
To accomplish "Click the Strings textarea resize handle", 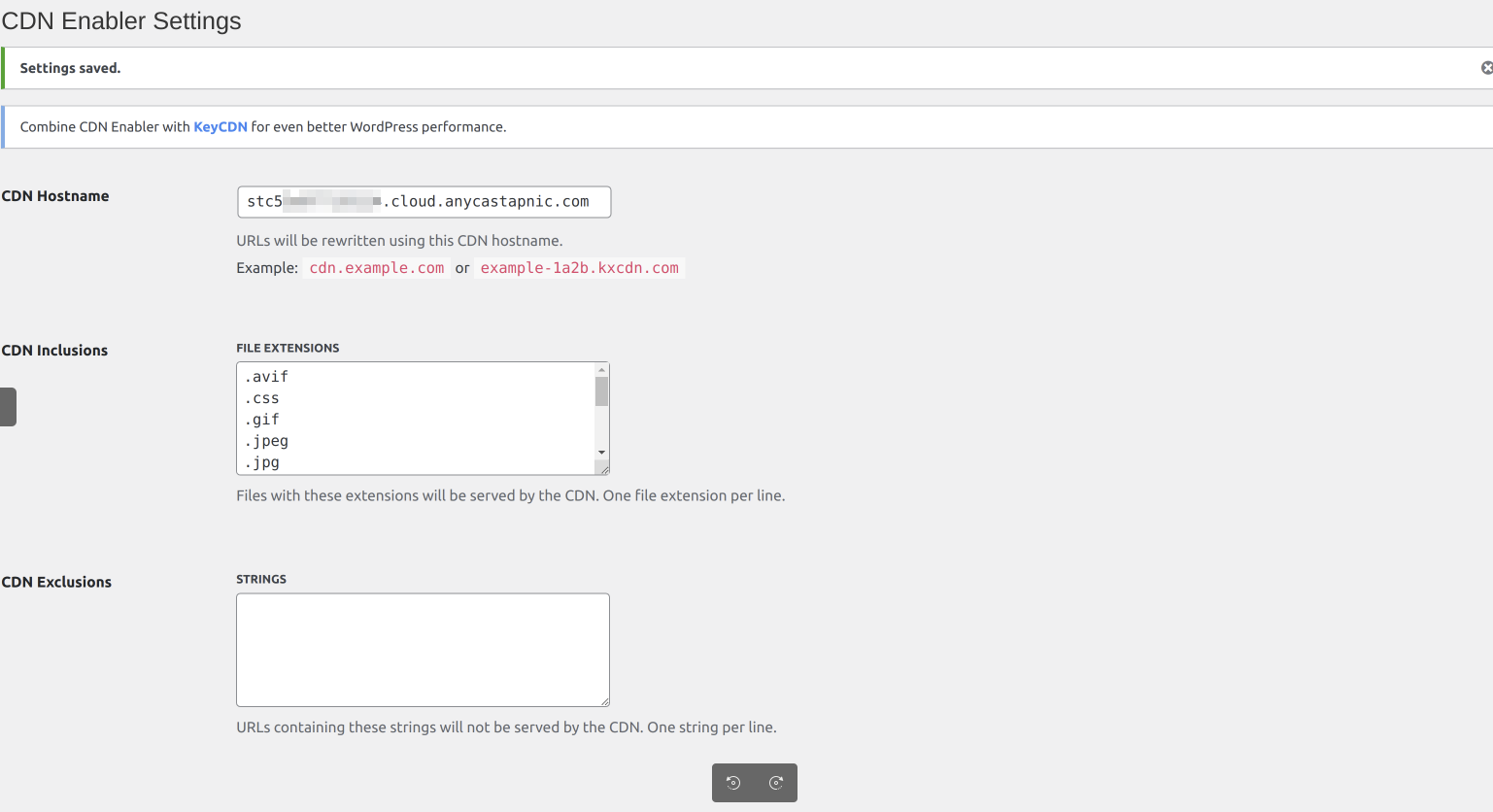I will tap(604, 701).
